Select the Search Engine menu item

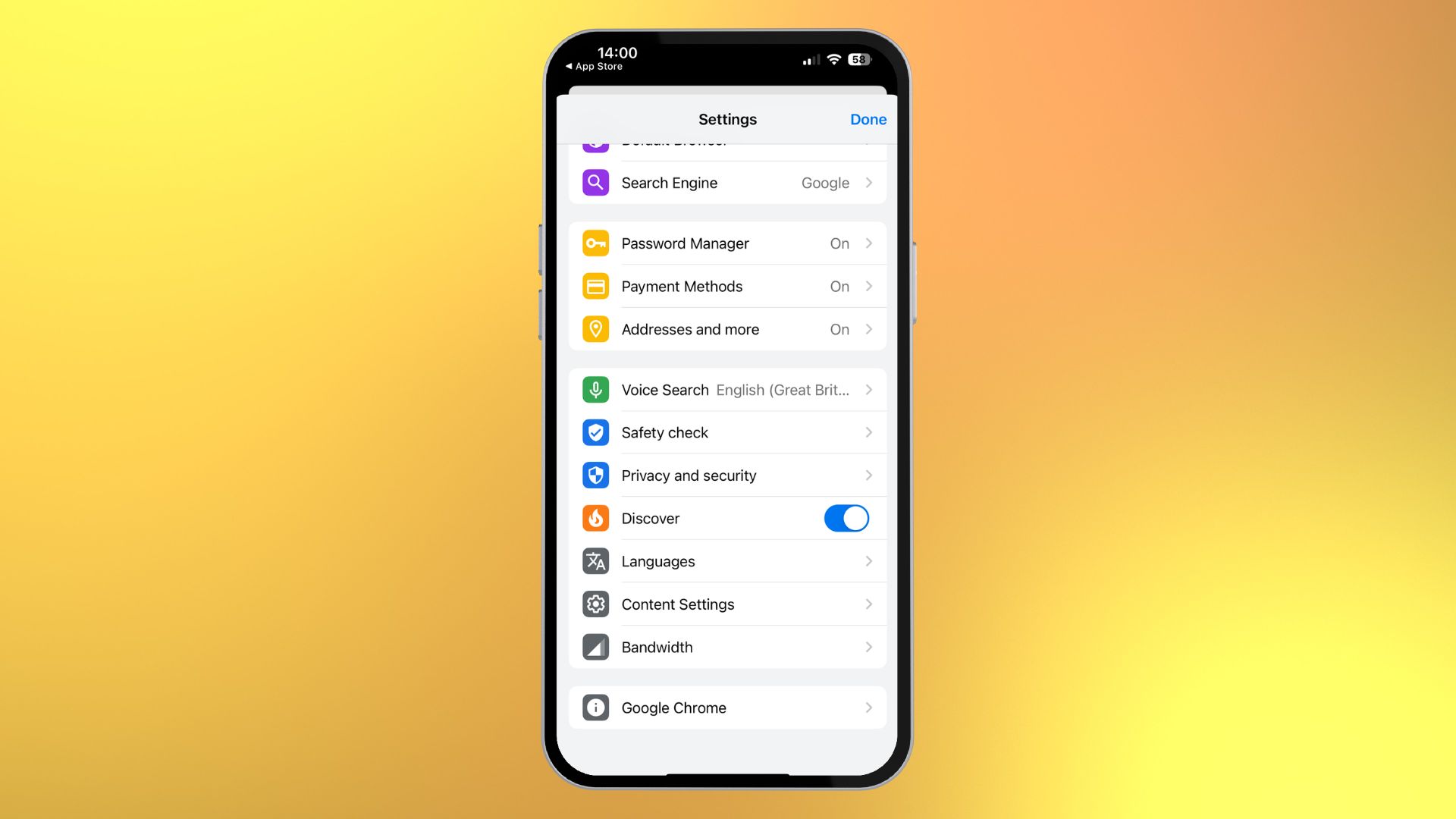(728, 182)
